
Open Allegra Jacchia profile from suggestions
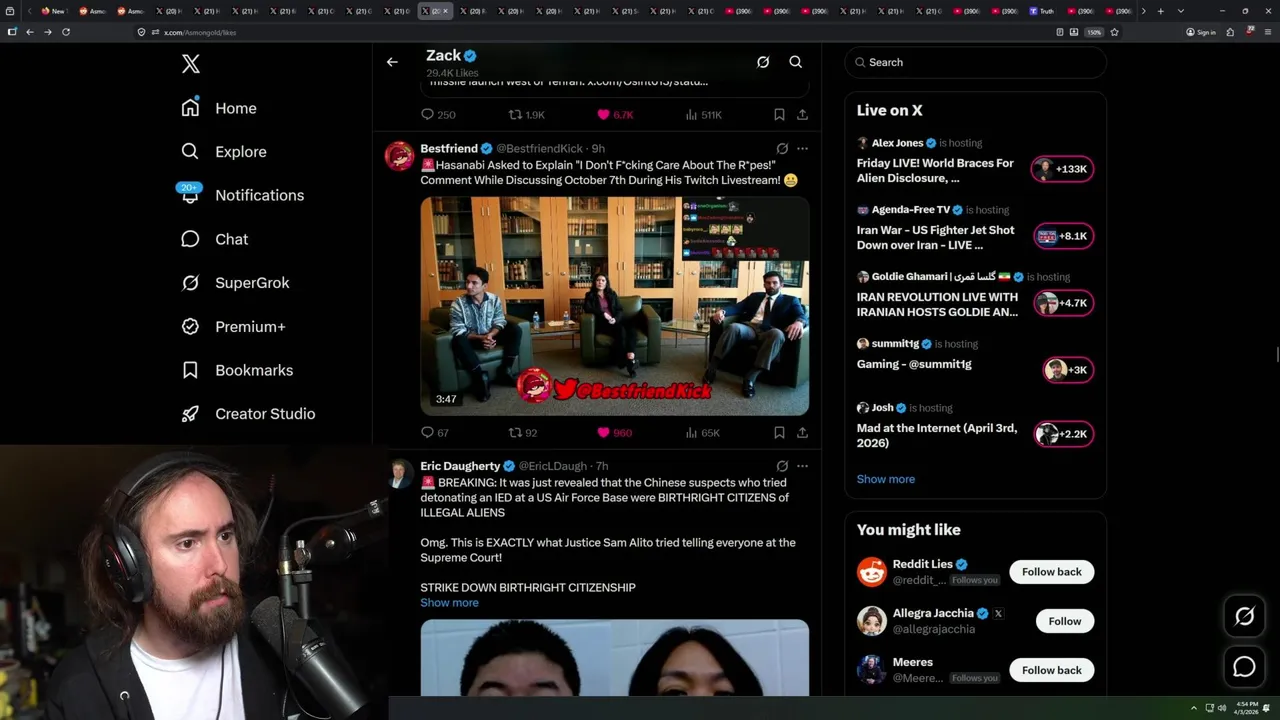[933, 613]
